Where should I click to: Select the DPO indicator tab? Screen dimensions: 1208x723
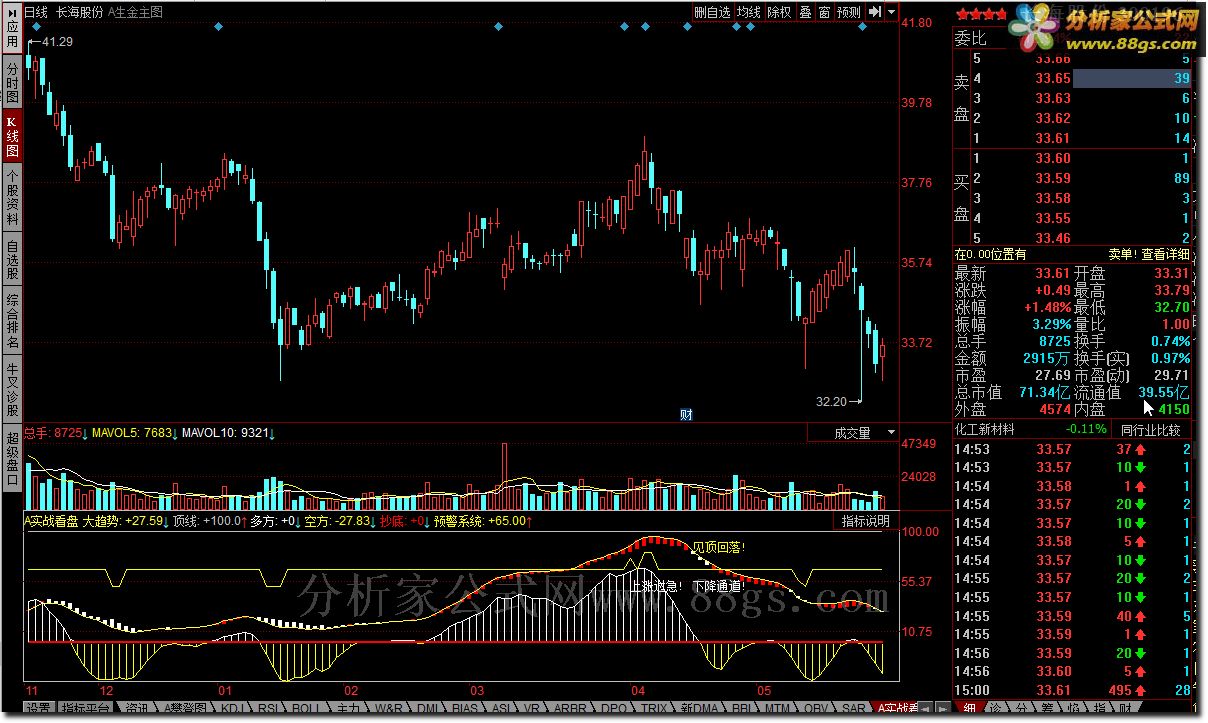(613, 709)
